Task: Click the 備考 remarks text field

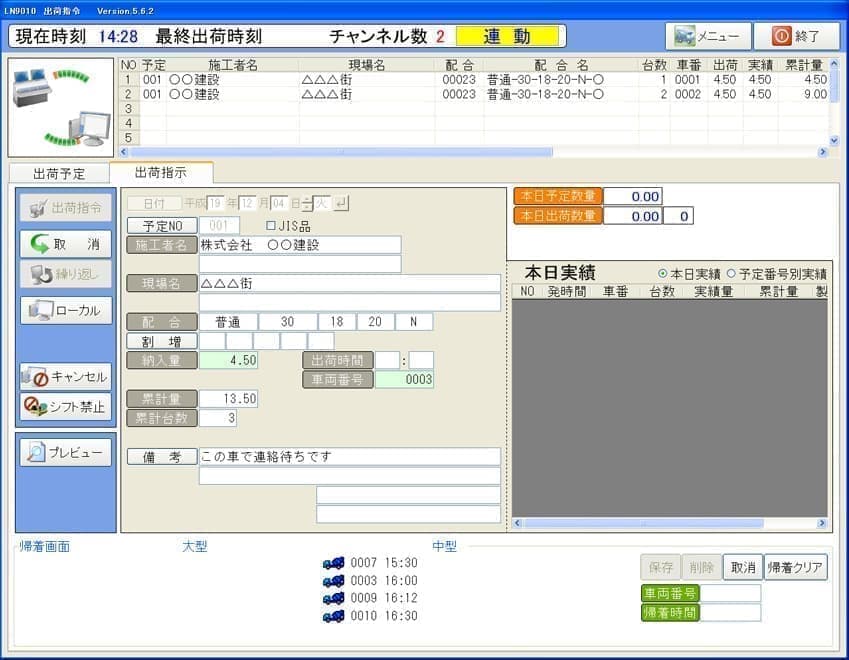Action: click(349, 457)
